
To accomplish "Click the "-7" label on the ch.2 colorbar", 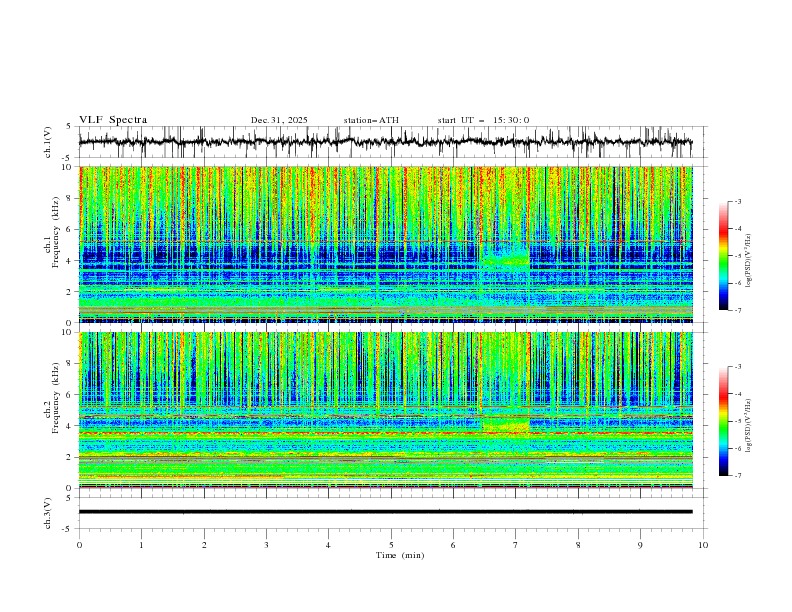I will tap(738, 476).
